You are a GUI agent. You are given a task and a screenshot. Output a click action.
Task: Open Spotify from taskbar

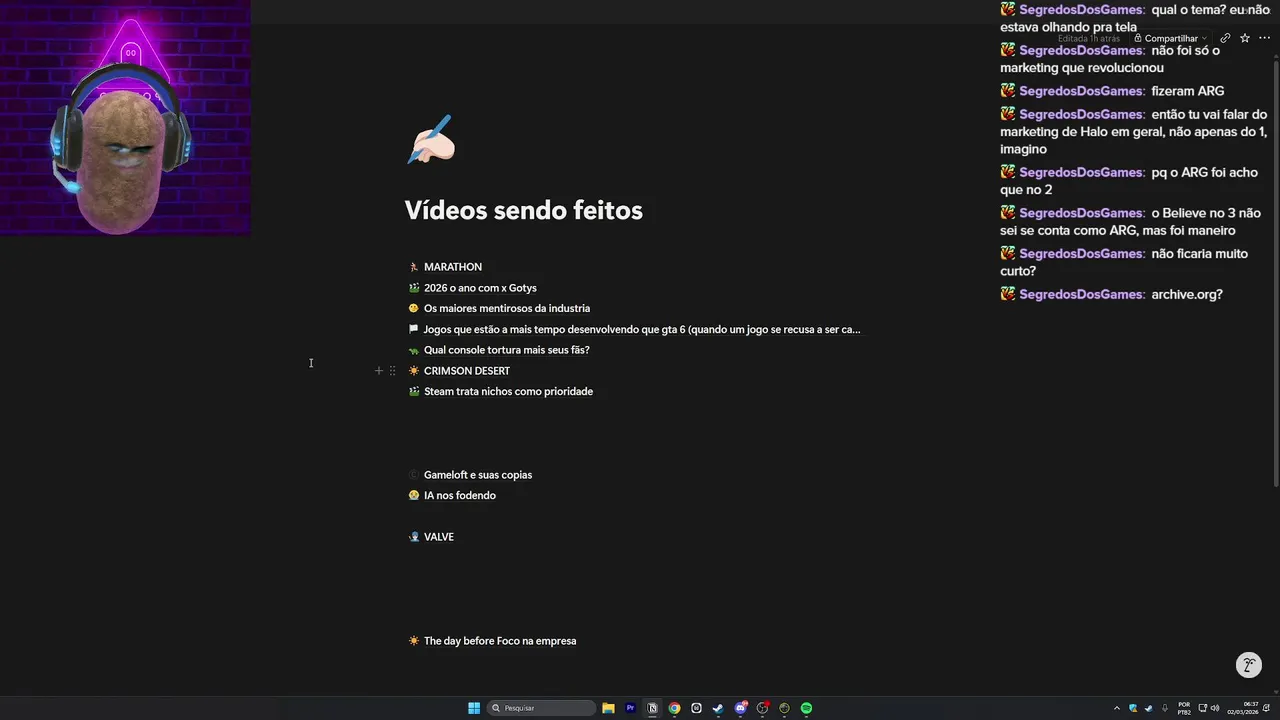[x=806, y=708]
